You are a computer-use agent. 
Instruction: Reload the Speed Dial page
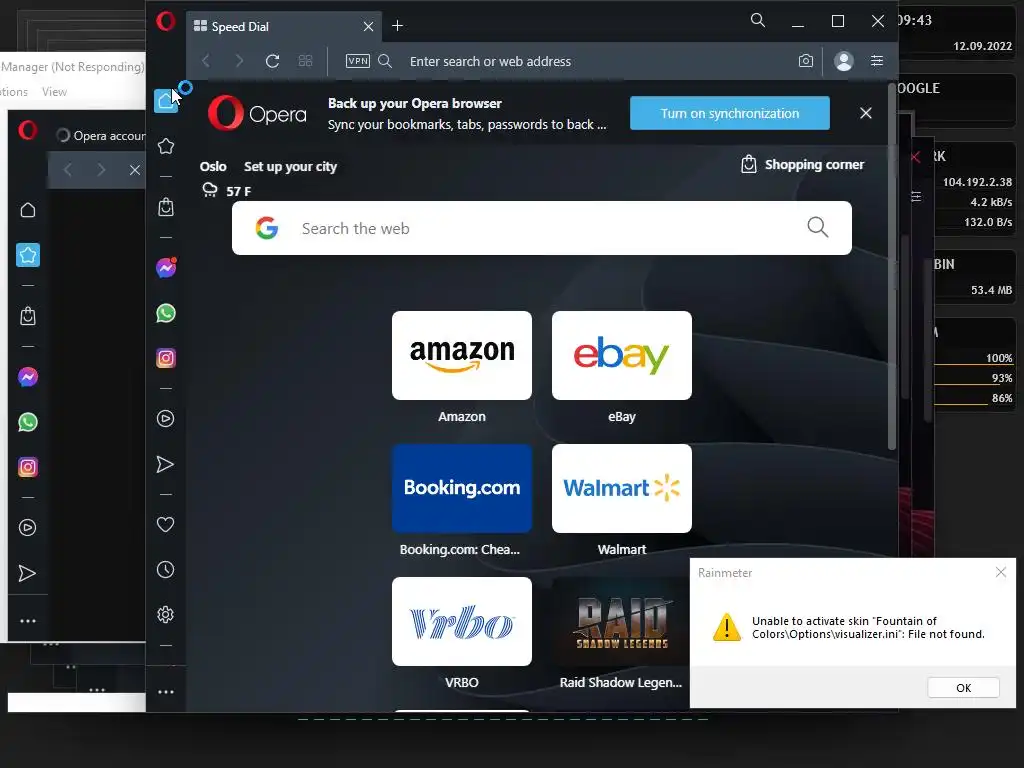(272, 61)
